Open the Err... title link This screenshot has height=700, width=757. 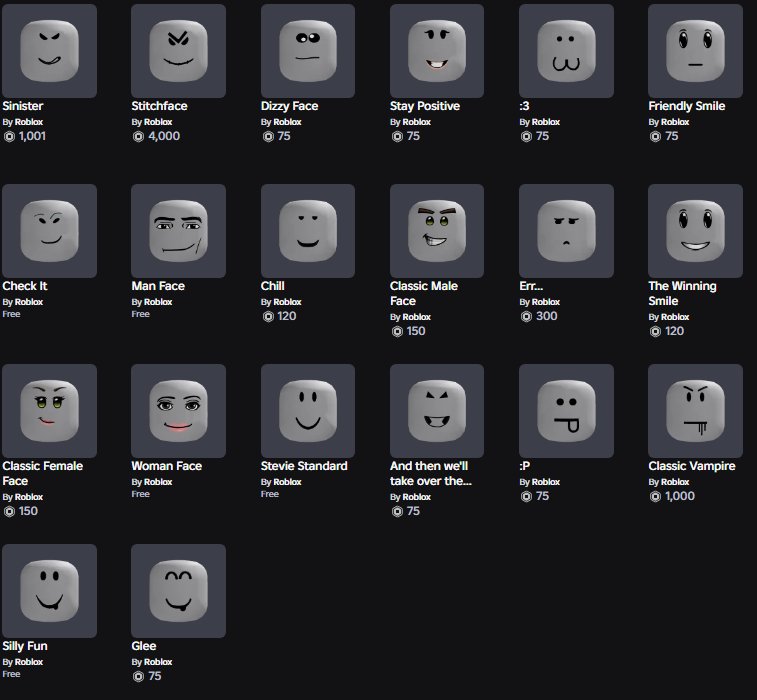click(531, 286)
